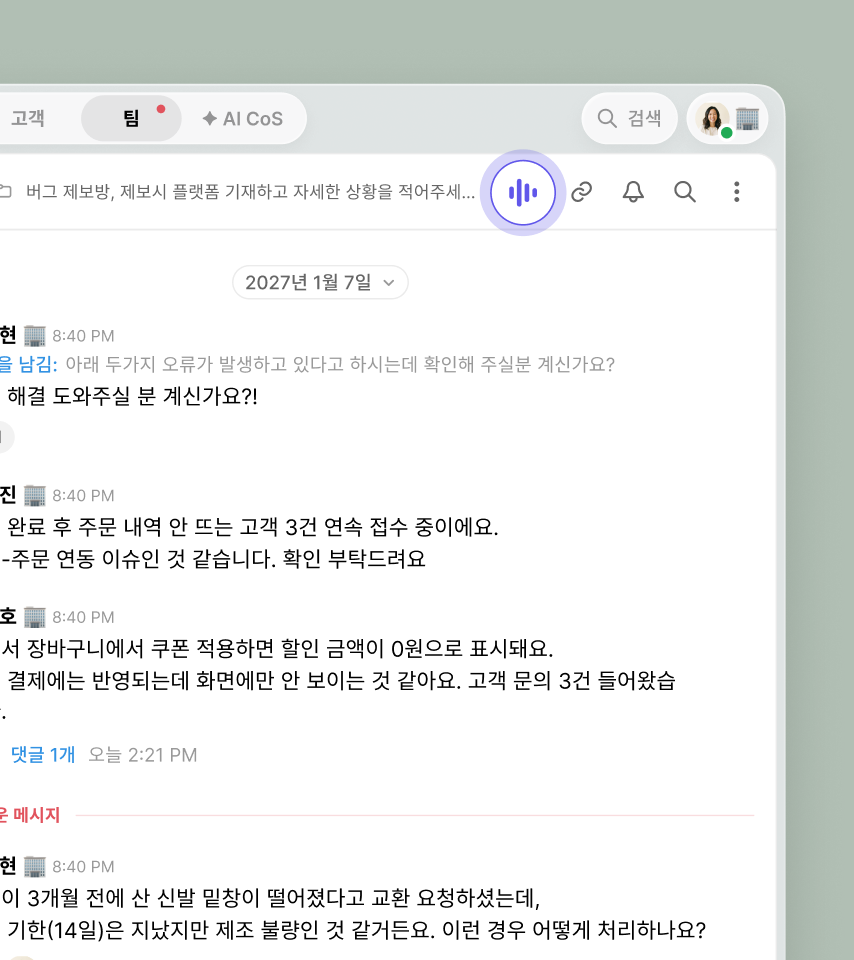Image resolution: width=854 pixels, height=960 pixels.
Task: Click quoted message 아래 두가지 오류가 발생하고
Action: (x=340, y=364)
